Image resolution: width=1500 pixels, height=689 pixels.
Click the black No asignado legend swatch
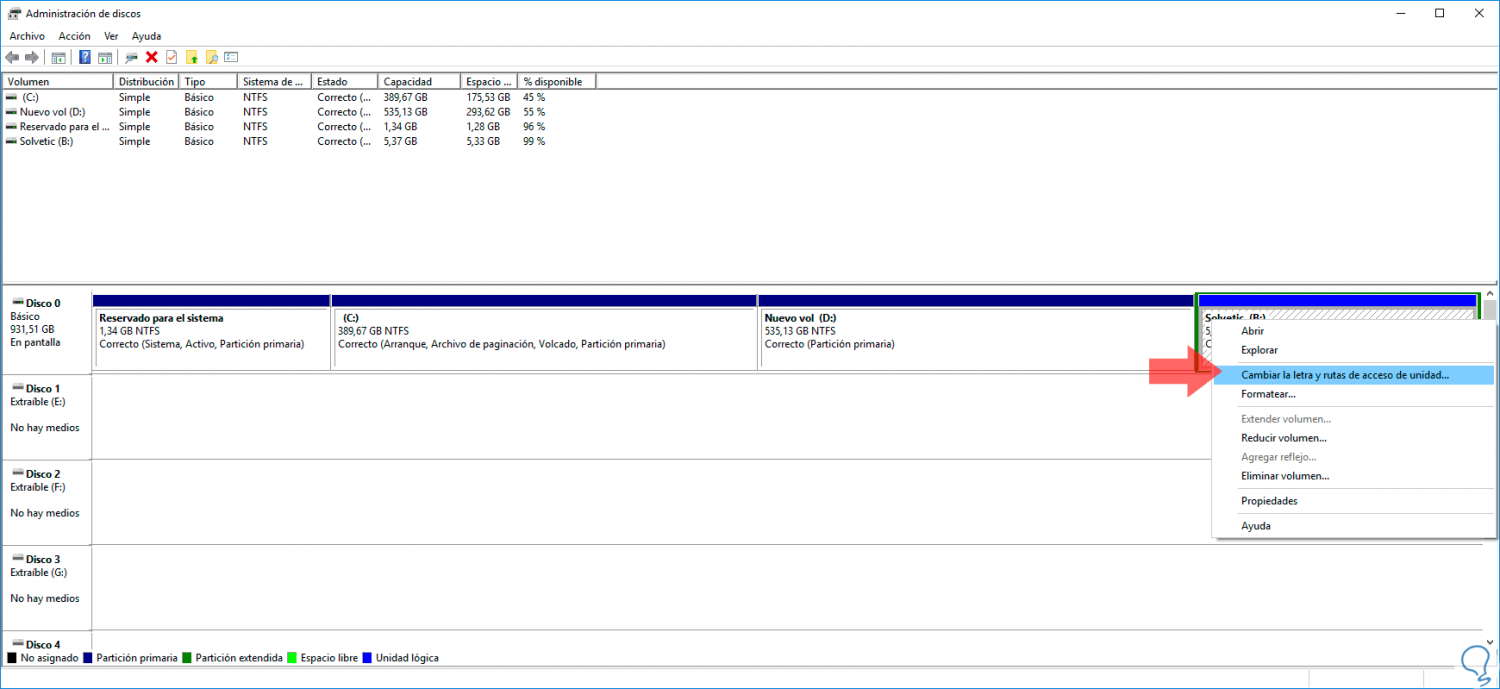click(x=12, y=658)
